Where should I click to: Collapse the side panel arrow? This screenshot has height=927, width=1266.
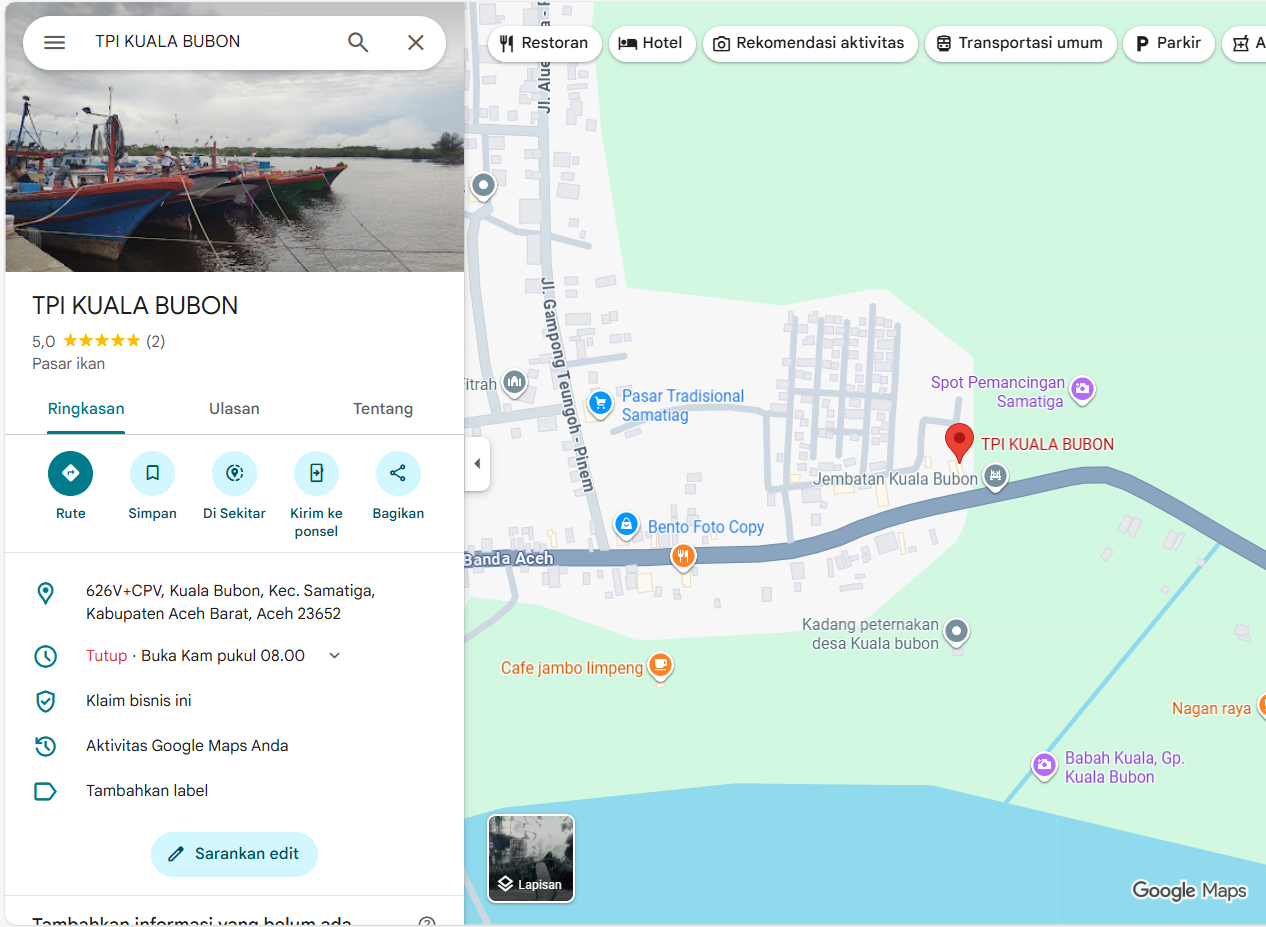click(477, 464)
